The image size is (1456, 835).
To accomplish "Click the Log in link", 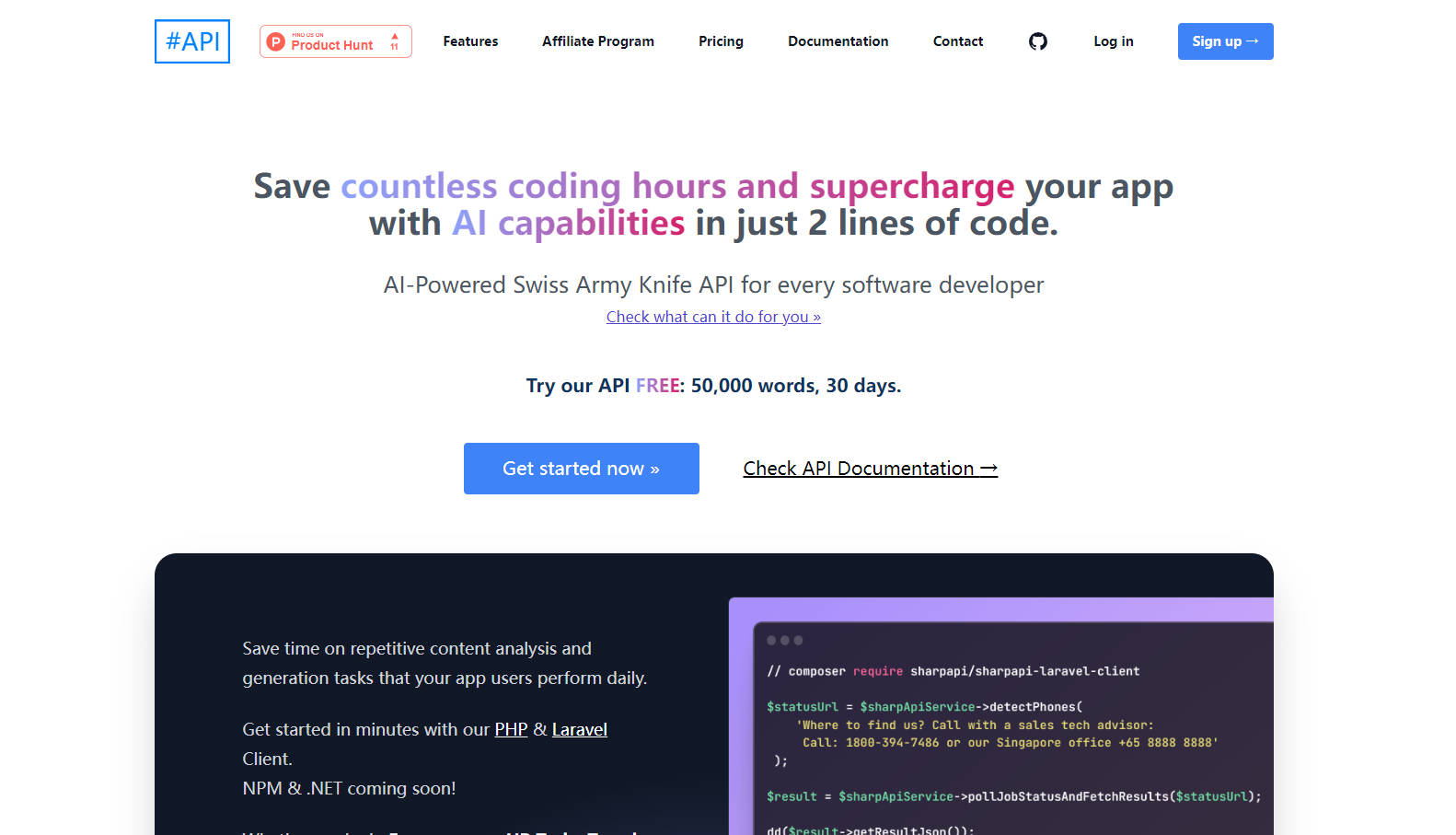I will [1113, 41].
